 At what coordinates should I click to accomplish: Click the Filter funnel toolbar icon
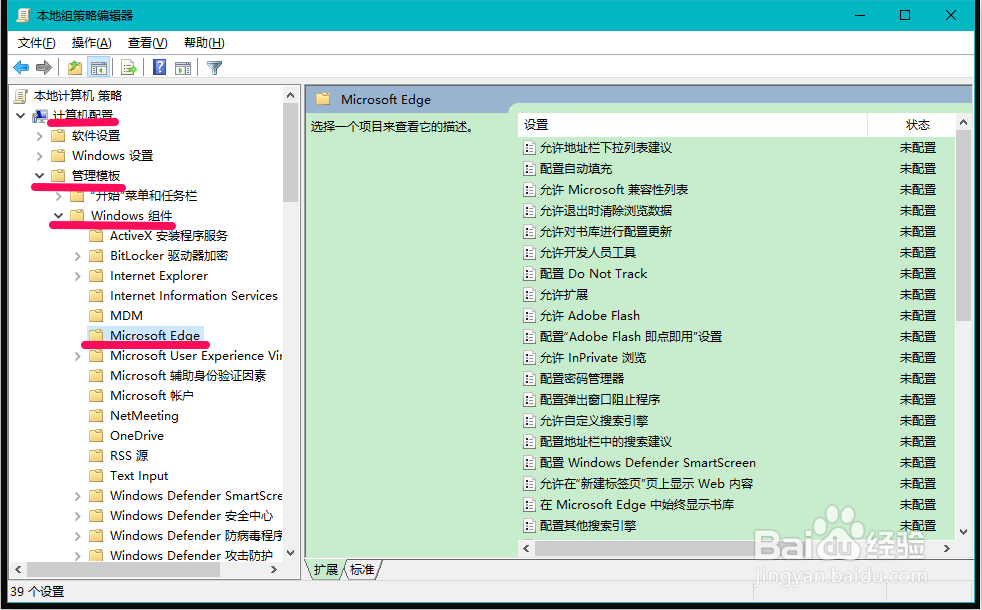(214, 68)
